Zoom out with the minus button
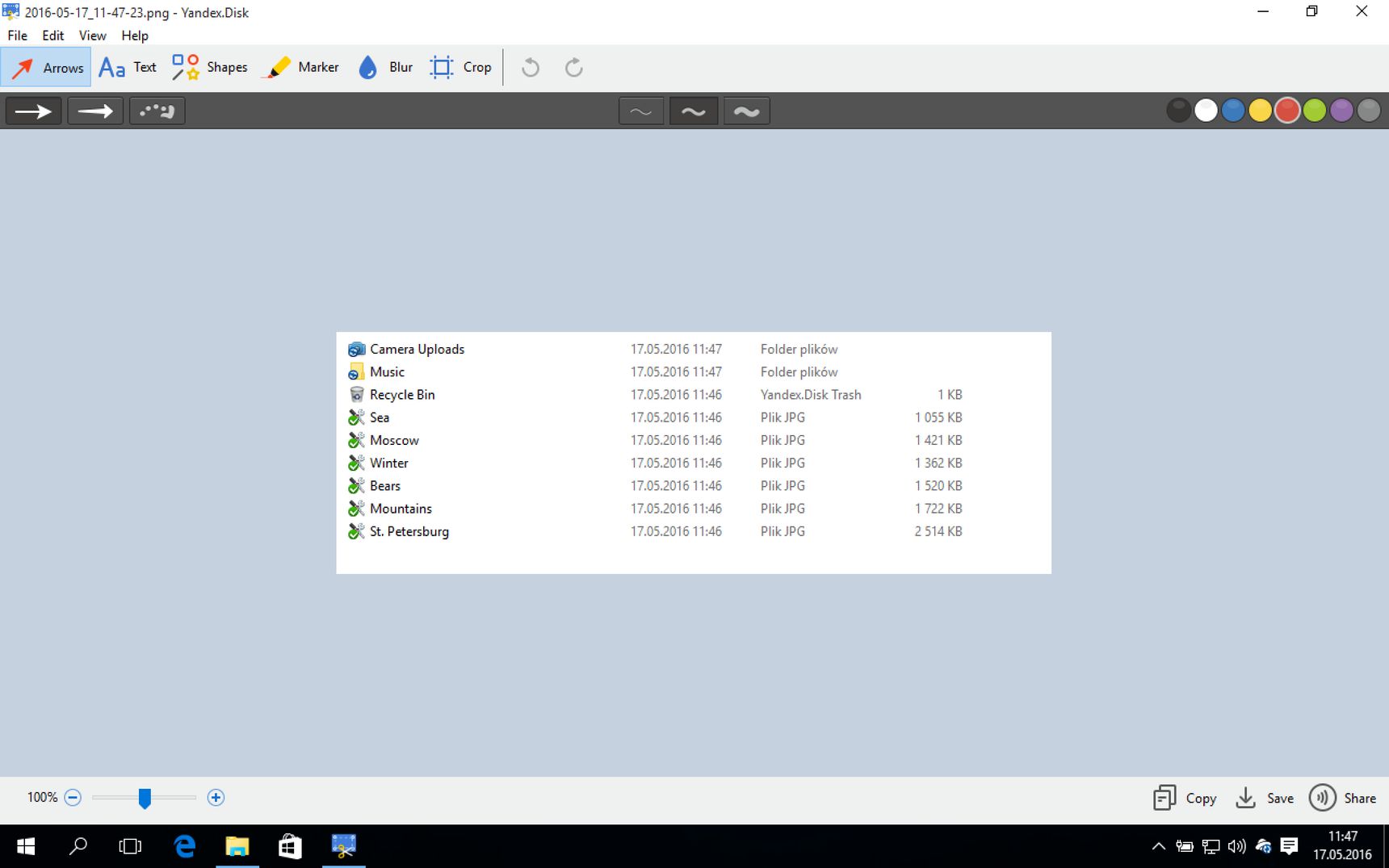Viewport: 1389px width, 868px height. pos(73,798)
